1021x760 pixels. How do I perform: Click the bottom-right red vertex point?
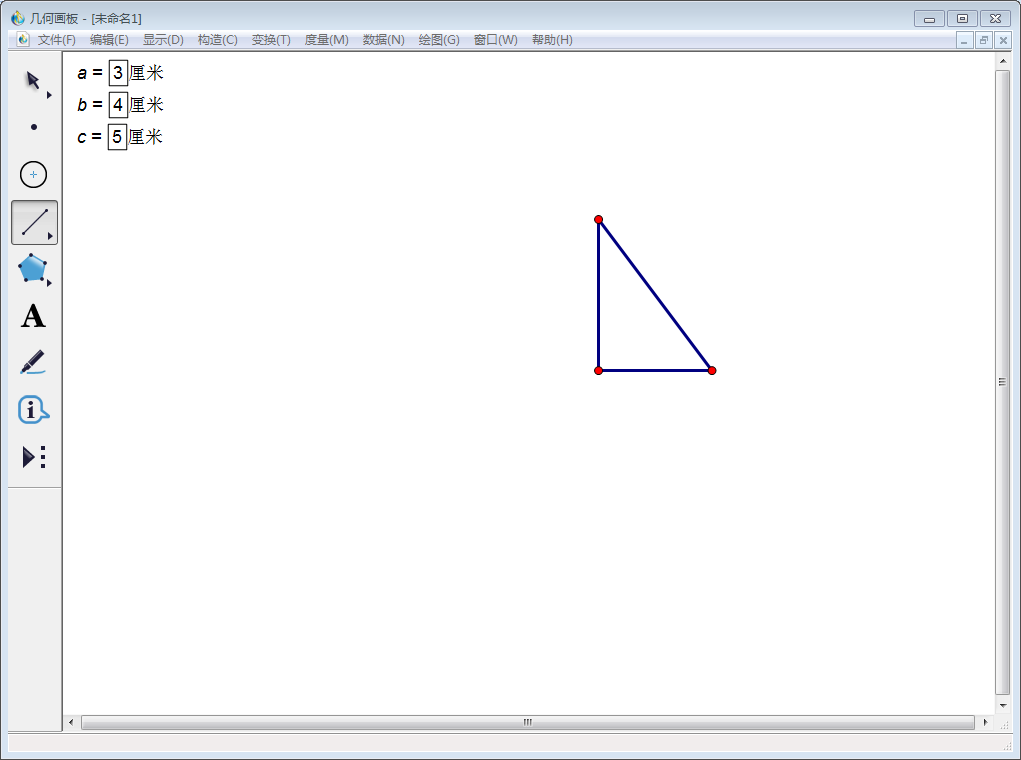pos(712,370)
